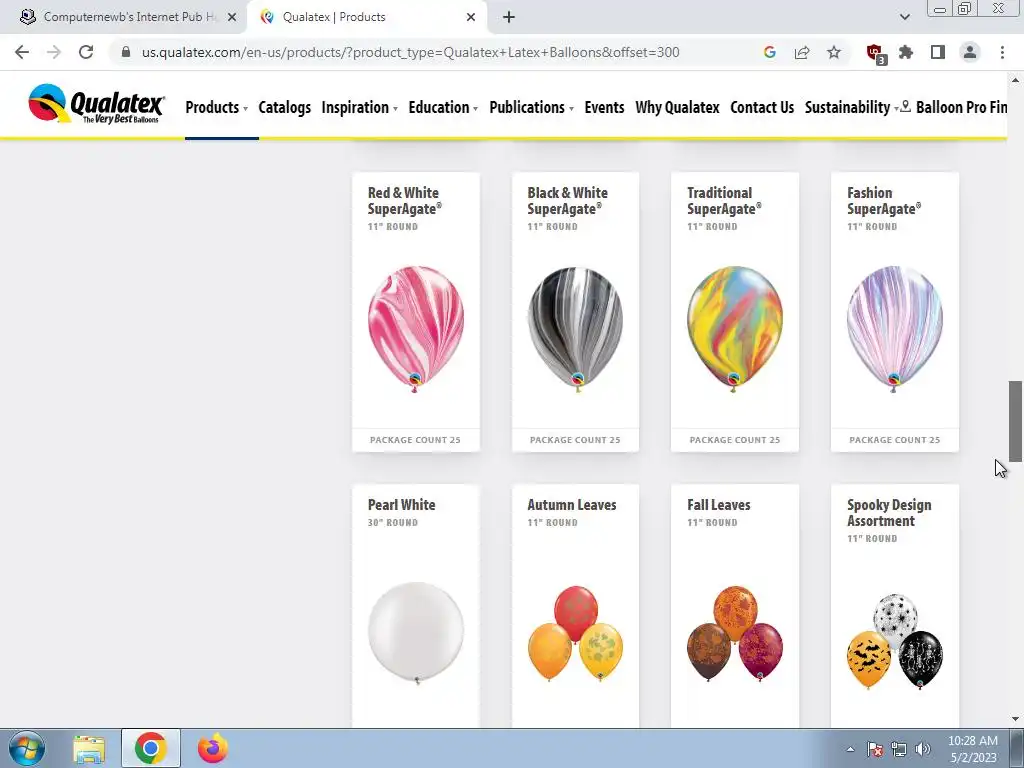This screenshot has width=1024, height=768.
Task: Click the tab search chevron
Action: 904,17
